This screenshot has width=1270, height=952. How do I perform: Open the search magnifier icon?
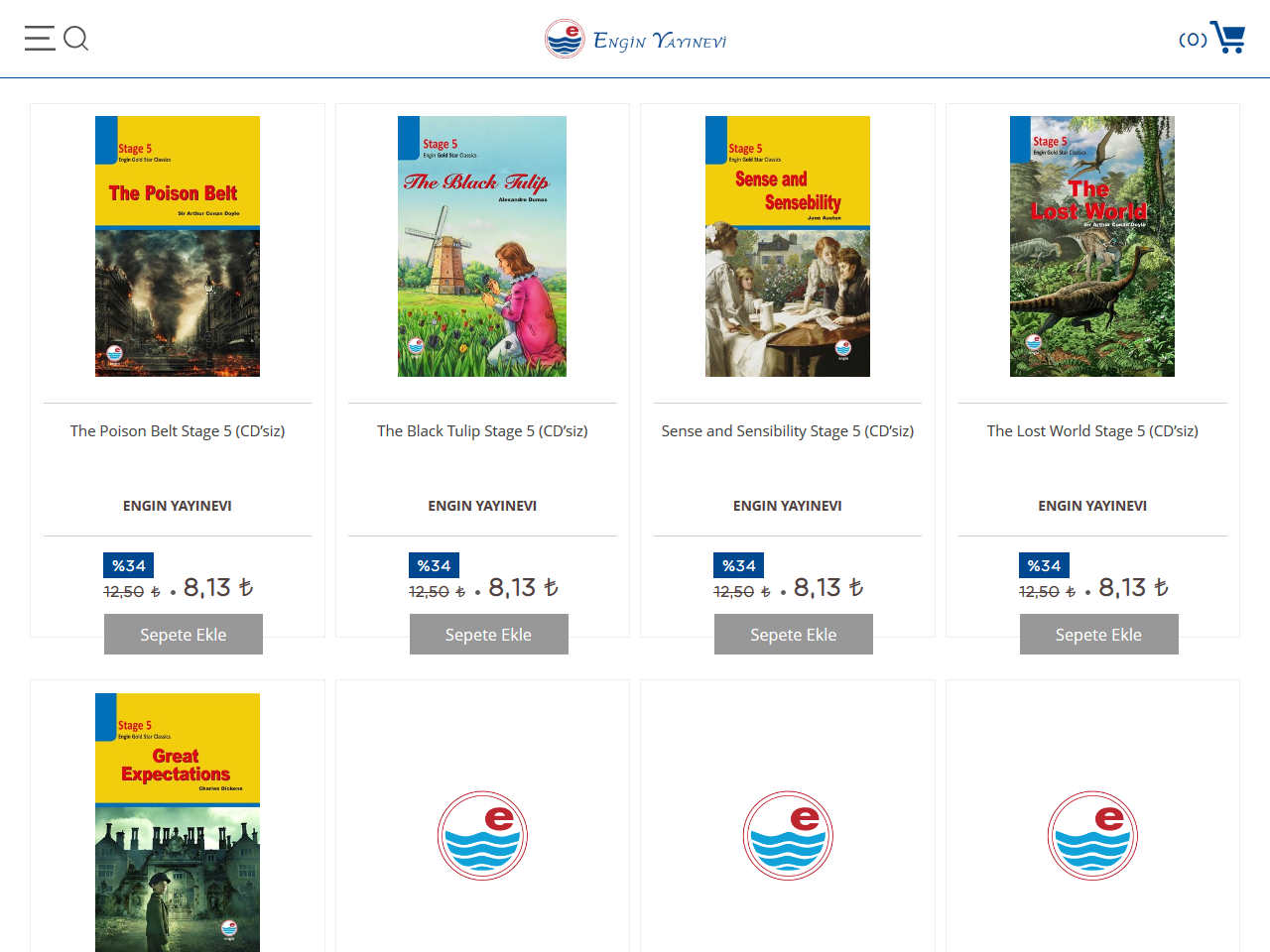pos(76,39)
